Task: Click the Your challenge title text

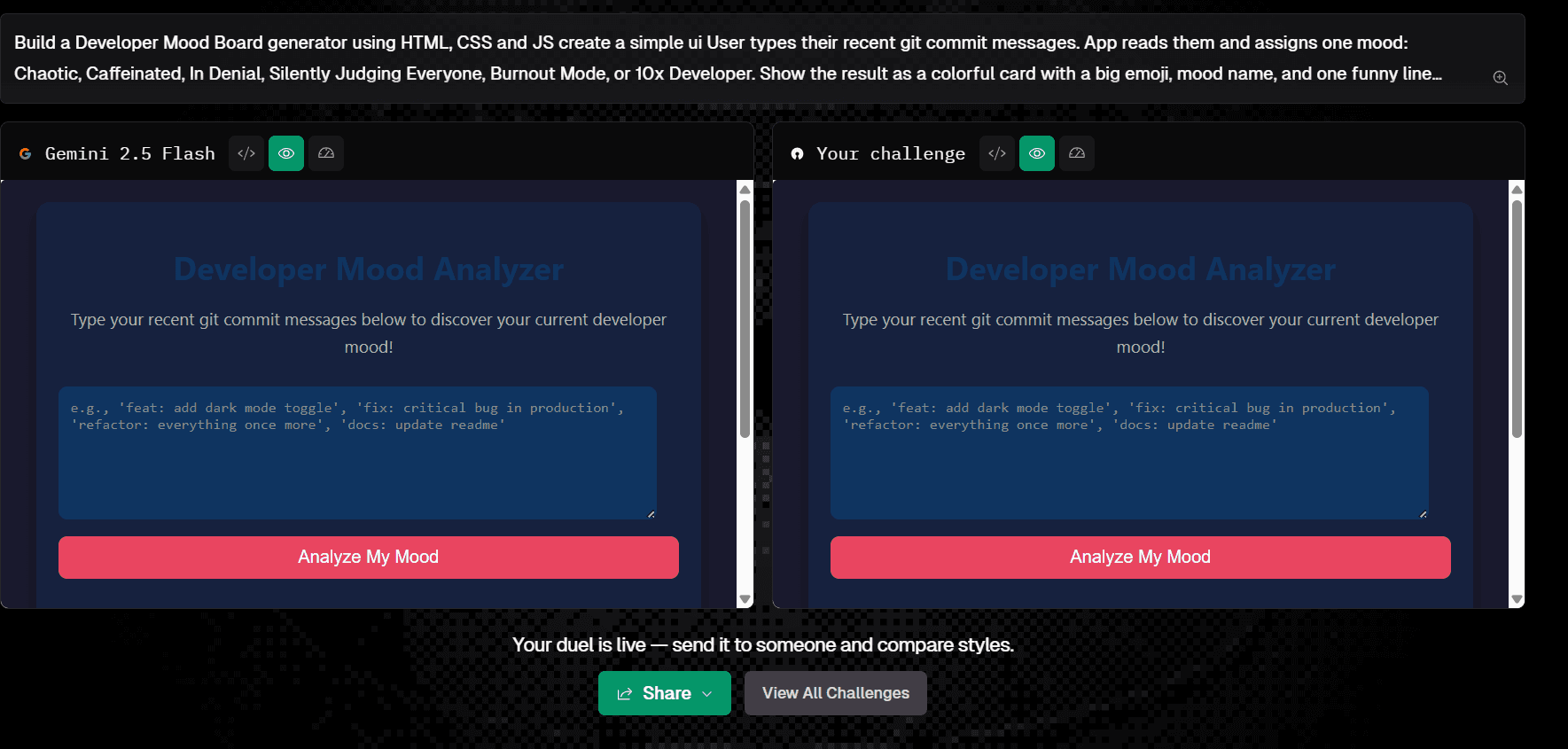Action: [x=891, y=153]
